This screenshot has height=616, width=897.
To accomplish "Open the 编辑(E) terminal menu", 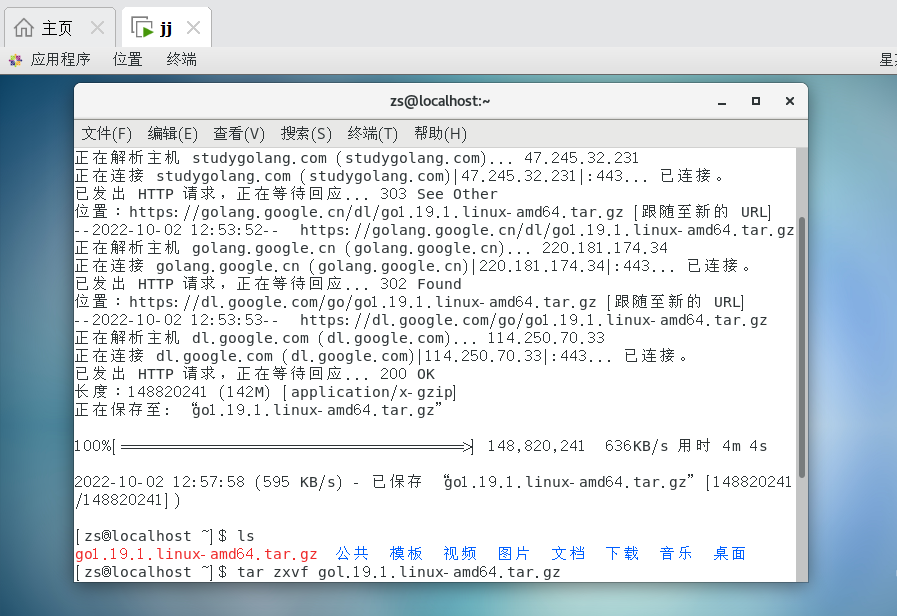I will [x=172, y=134].
